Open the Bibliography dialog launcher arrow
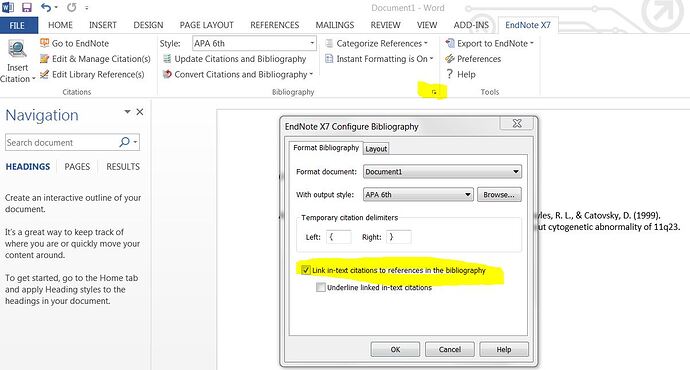This screenshot has height=370, width=690. click(434, 92)
